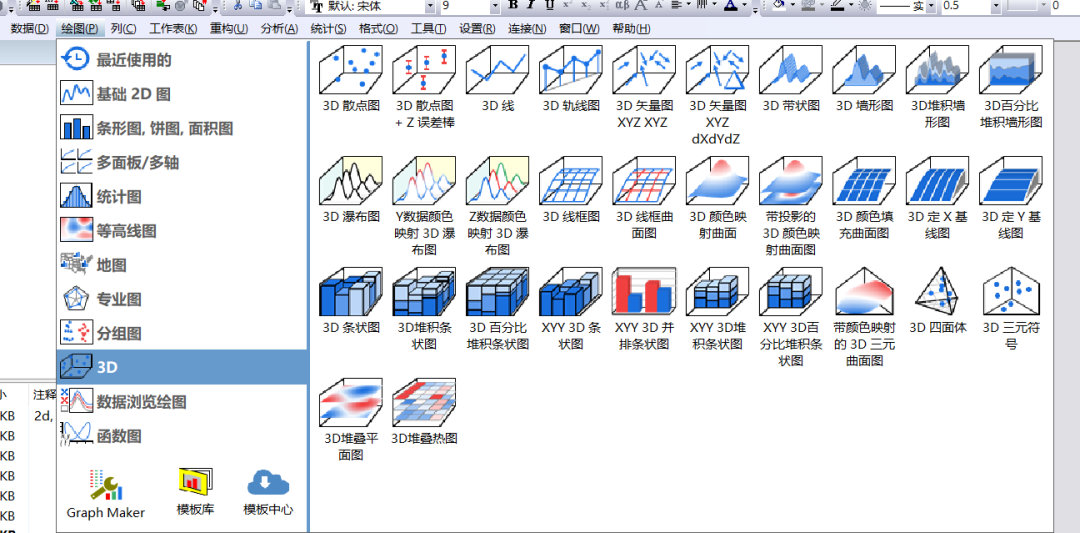
Task: Select the 3D 墙形图 plot
Action: click(x=864, y=79)
